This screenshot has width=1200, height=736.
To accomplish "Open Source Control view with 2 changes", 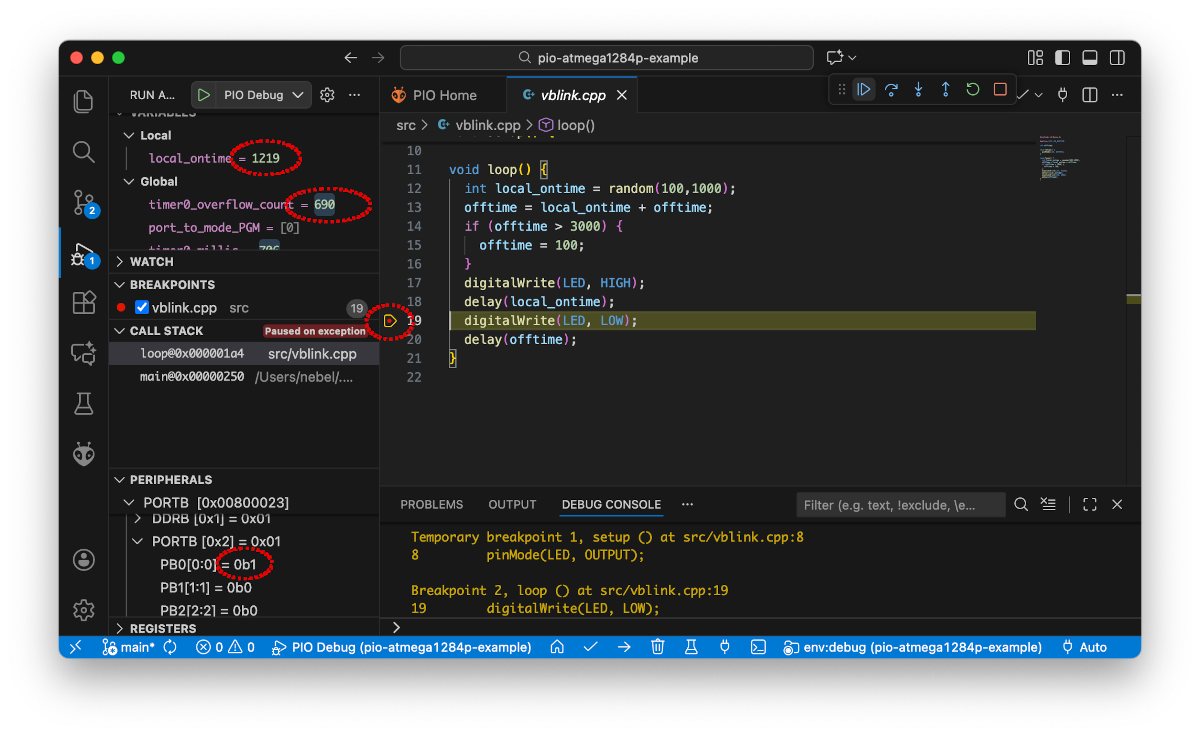I will coord(84,203).
